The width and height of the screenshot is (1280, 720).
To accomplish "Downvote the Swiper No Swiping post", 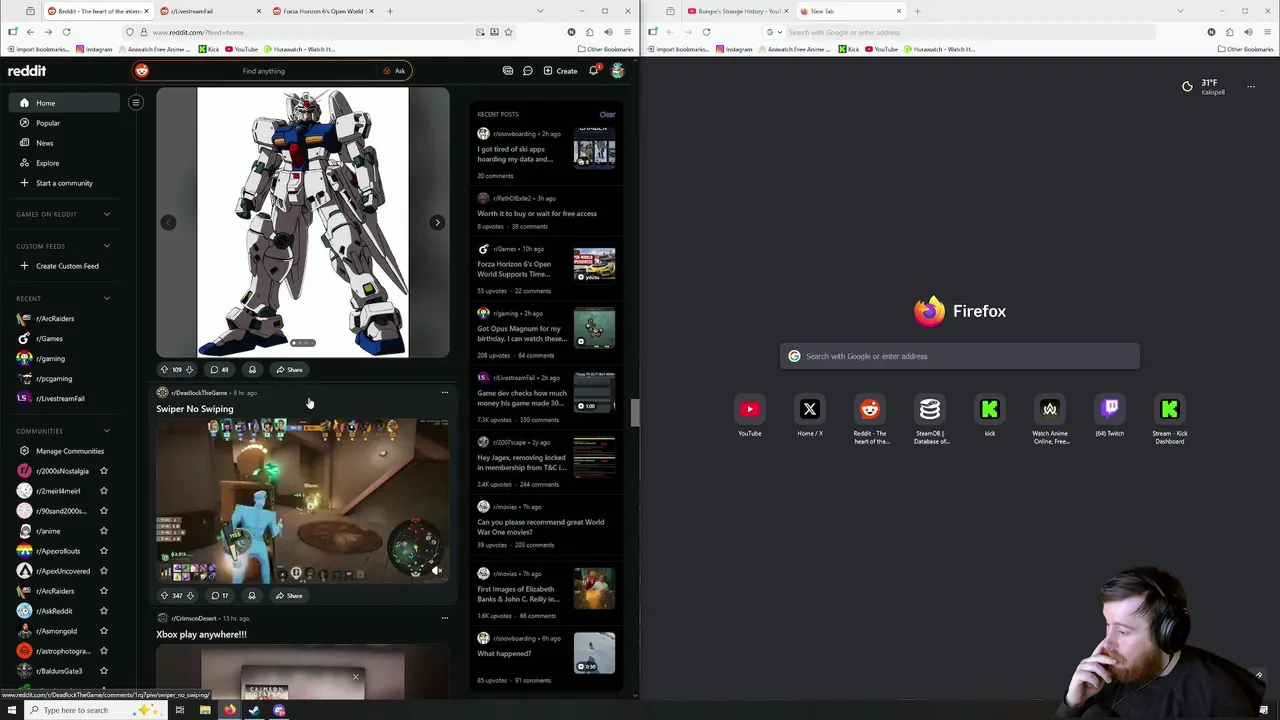I will pos(190,596).
